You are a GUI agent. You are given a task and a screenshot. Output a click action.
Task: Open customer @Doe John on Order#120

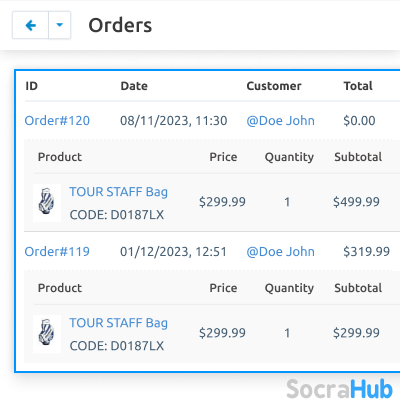(x=280, y=120)
